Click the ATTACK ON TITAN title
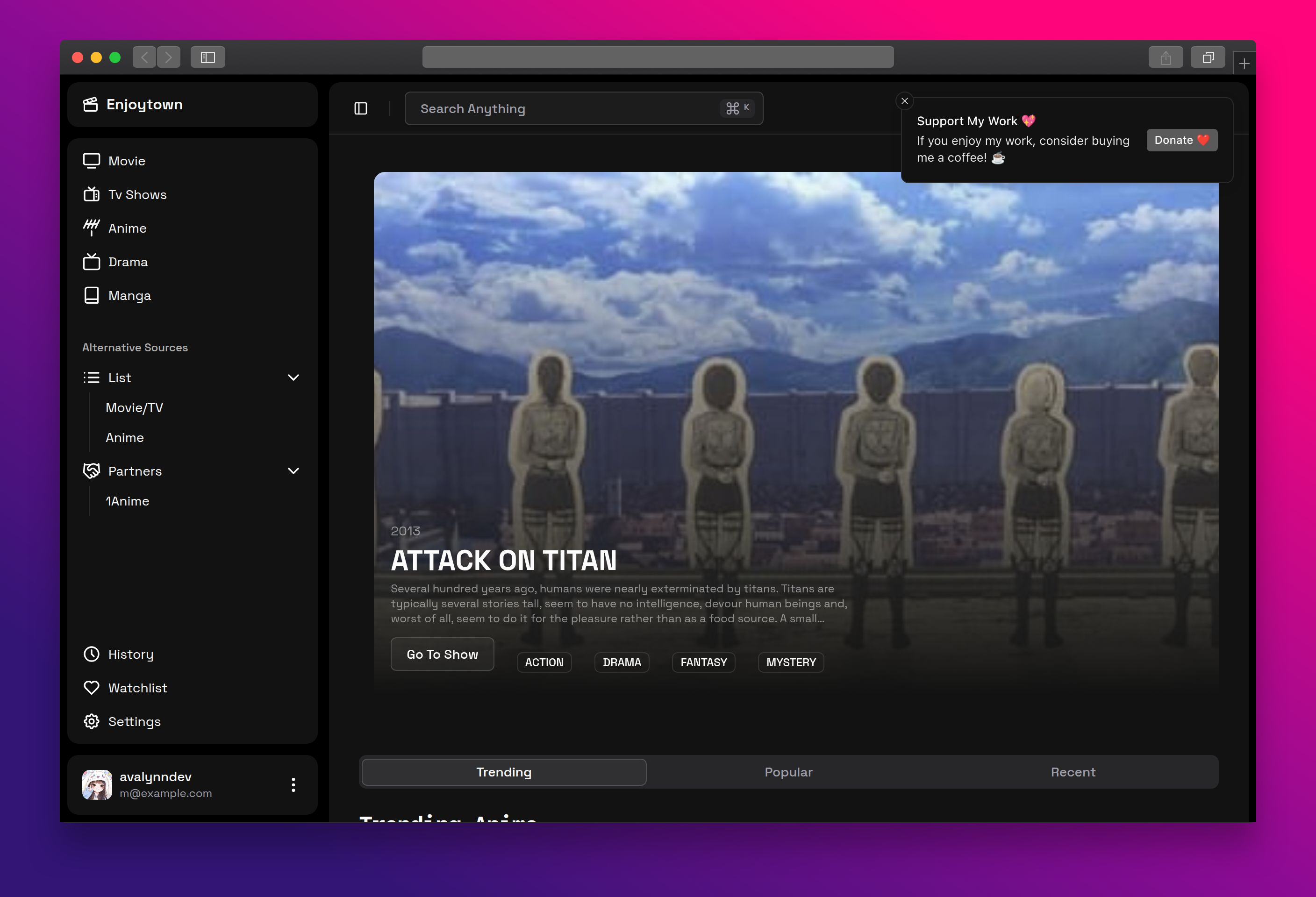 504,560
